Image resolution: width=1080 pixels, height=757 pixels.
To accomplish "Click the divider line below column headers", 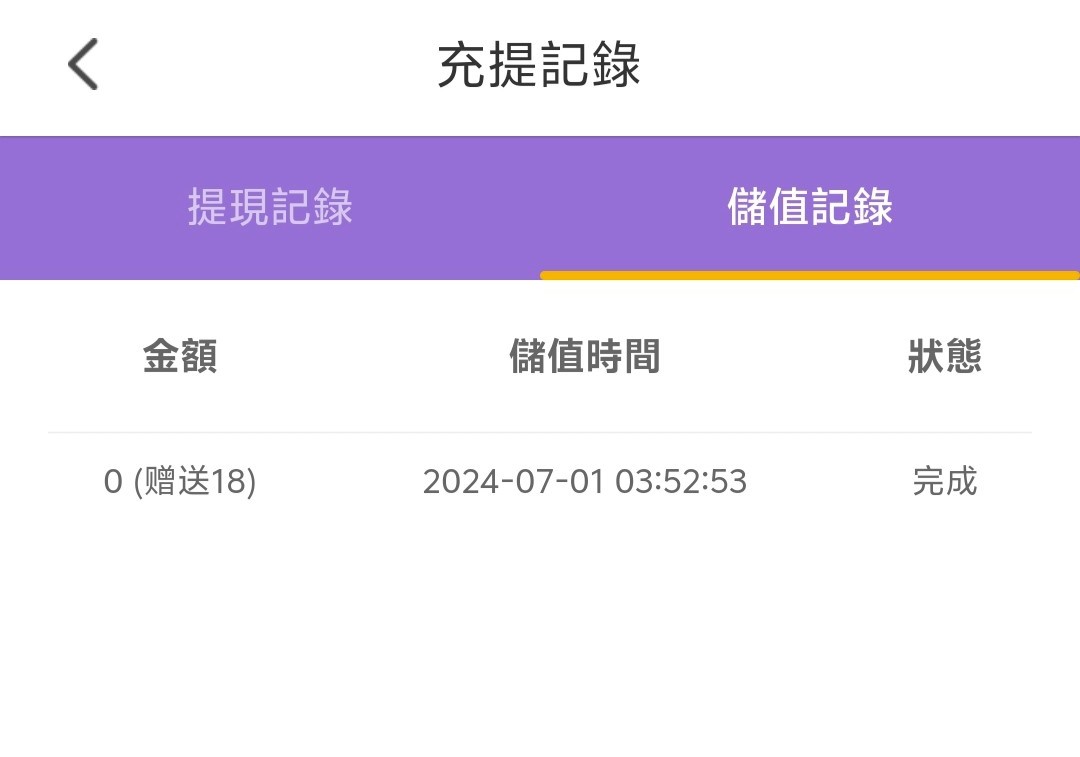I will click(x=540, y=433).
